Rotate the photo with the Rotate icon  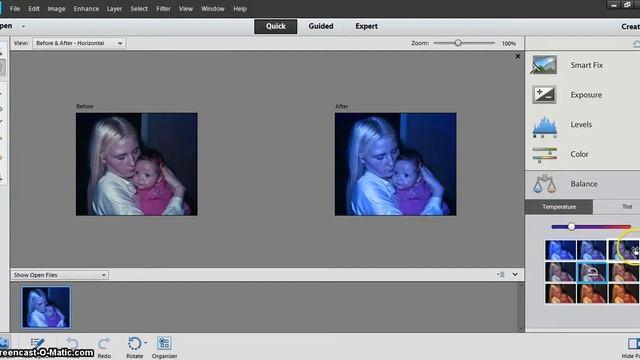click(x=134, y=344)
